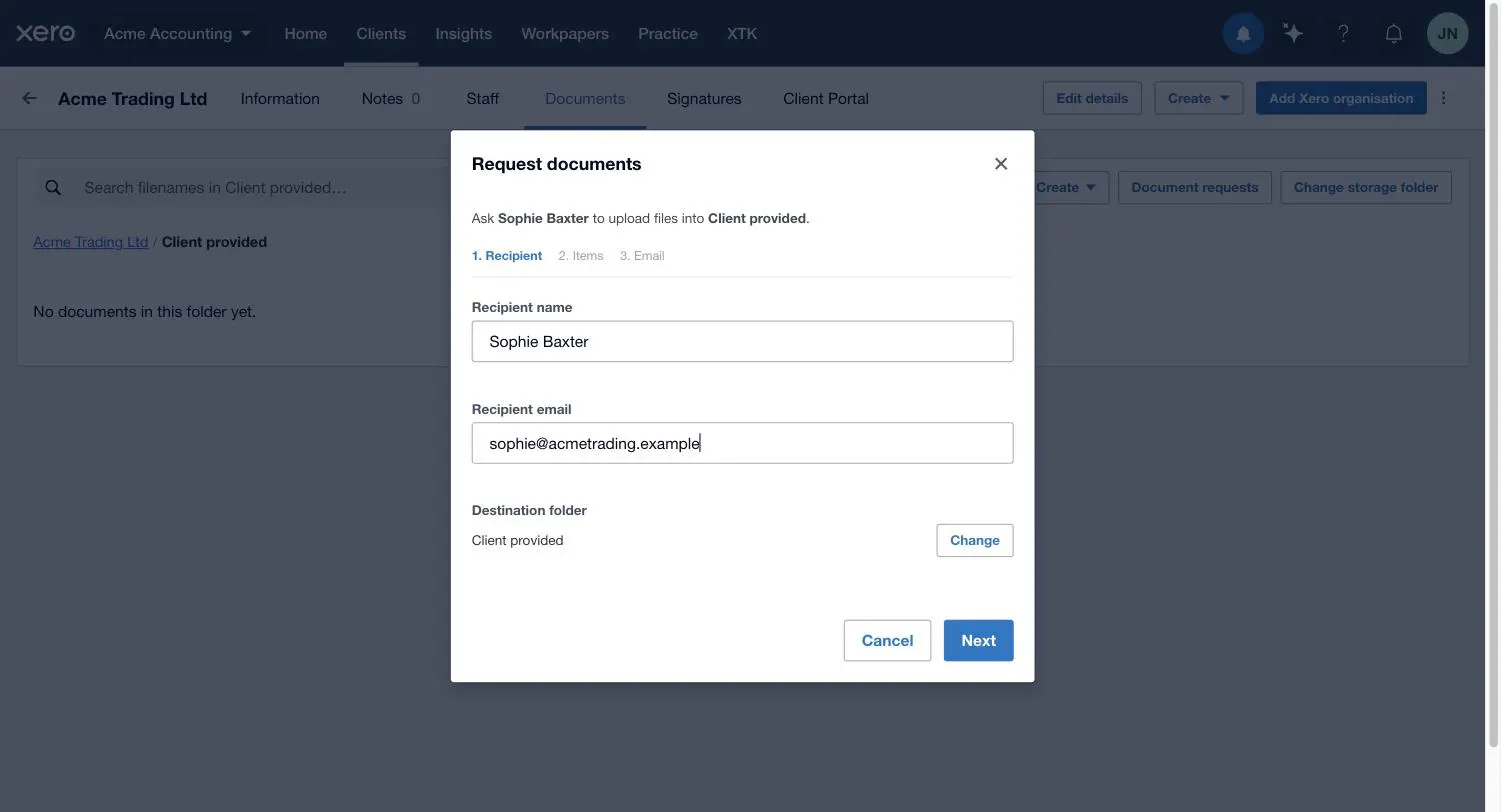Change the destination folder
The image size is (1501, 812).
pos(975,540)
